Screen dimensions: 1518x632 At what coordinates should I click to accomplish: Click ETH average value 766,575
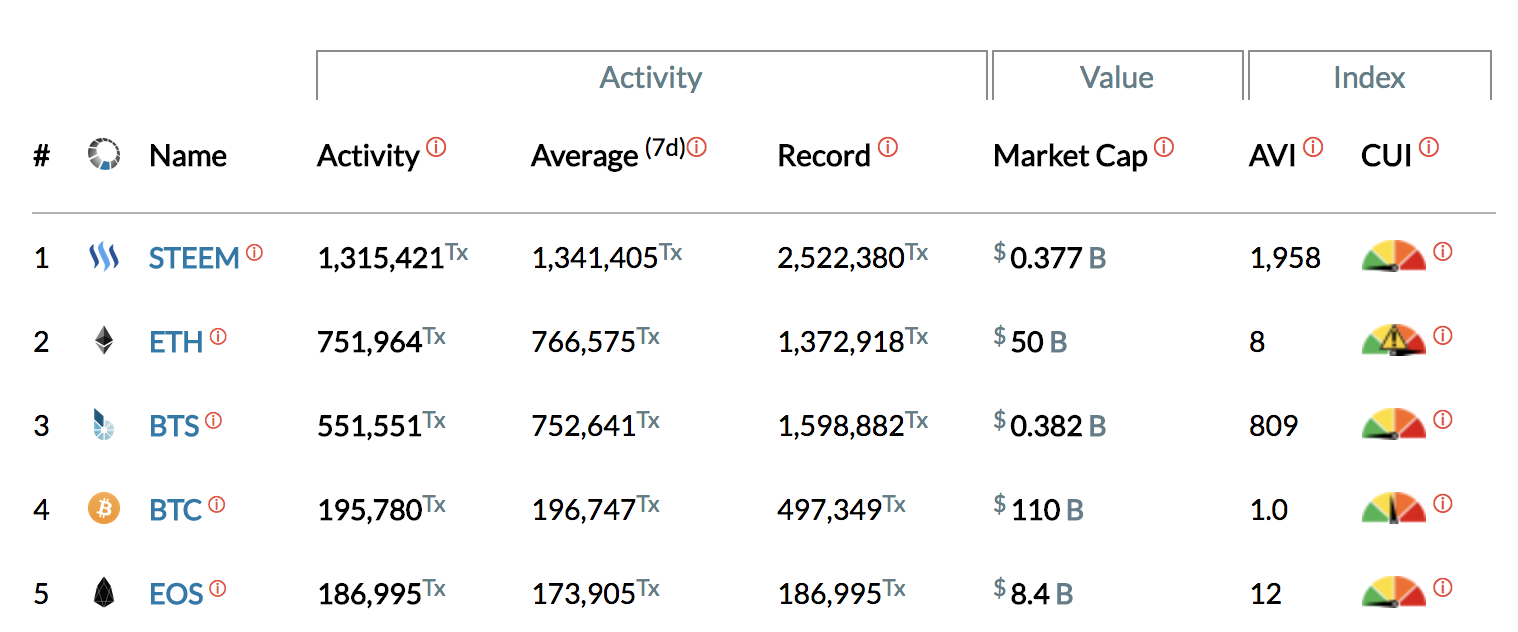pos(583,343)
